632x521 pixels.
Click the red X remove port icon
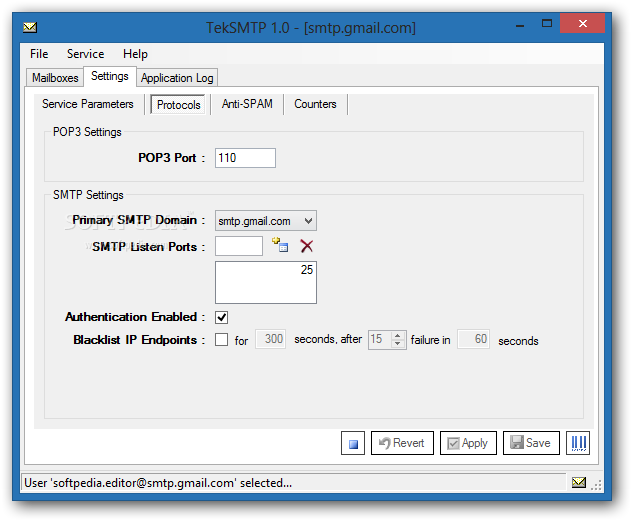pos(307,246)
